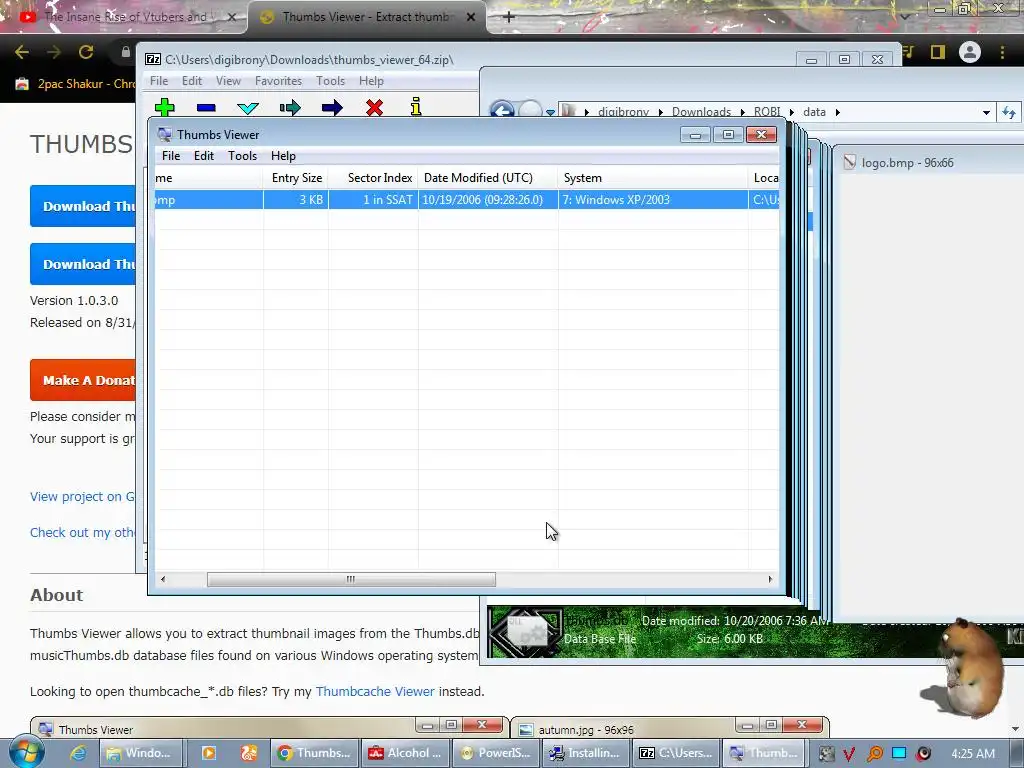
Task: Click the orange UC Browser taskbar icon
Action: [249, 753]
